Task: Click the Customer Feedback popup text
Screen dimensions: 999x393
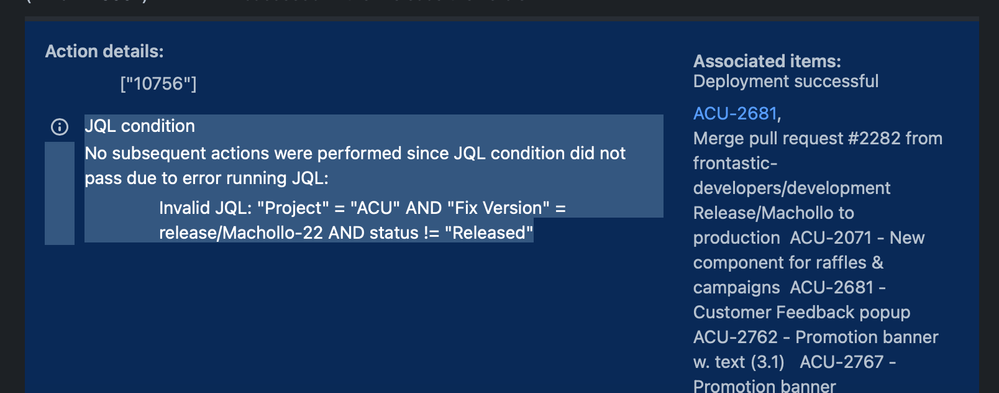Action: coord(801,312)
